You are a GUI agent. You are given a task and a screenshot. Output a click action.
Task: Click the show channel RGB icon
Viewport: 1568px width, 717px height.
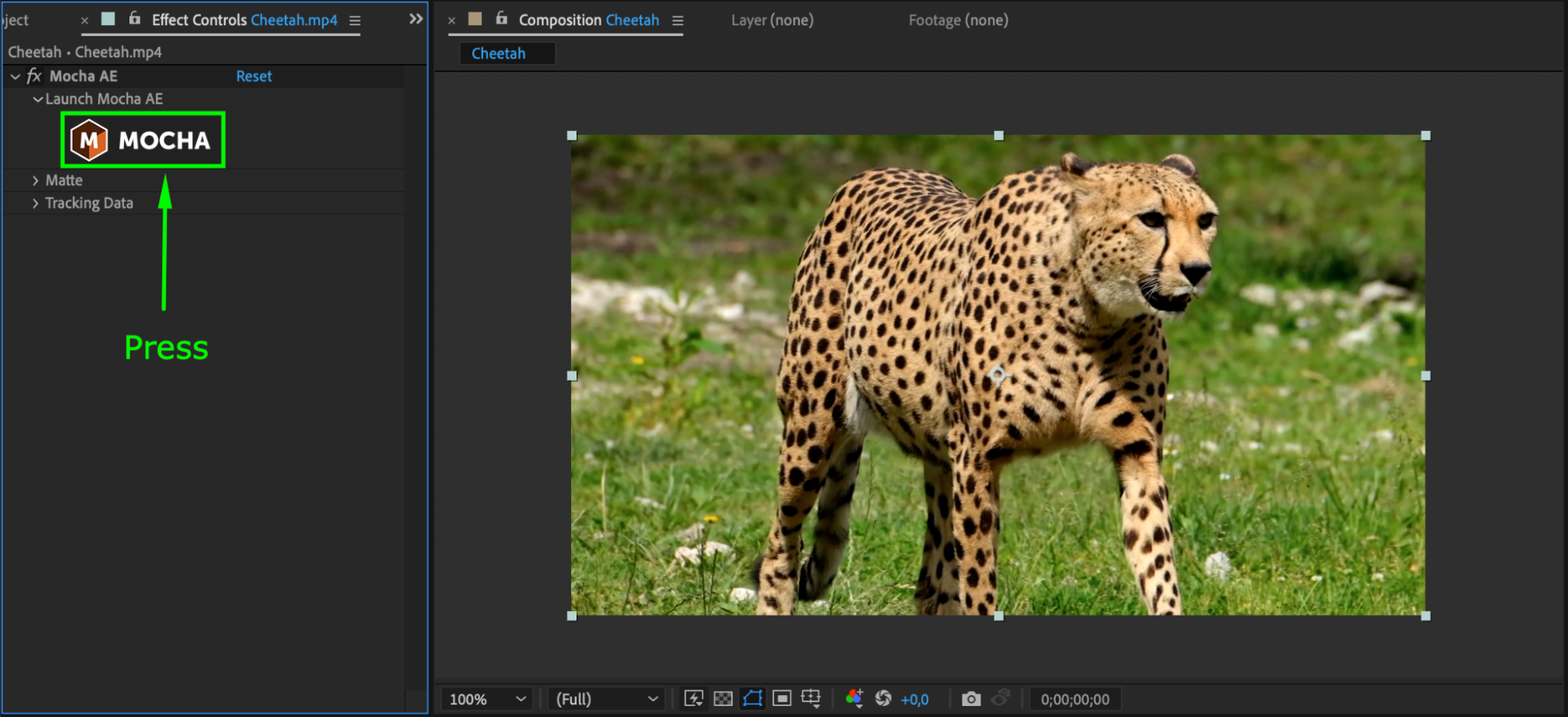pyautogui.click(x=854, y=698)
